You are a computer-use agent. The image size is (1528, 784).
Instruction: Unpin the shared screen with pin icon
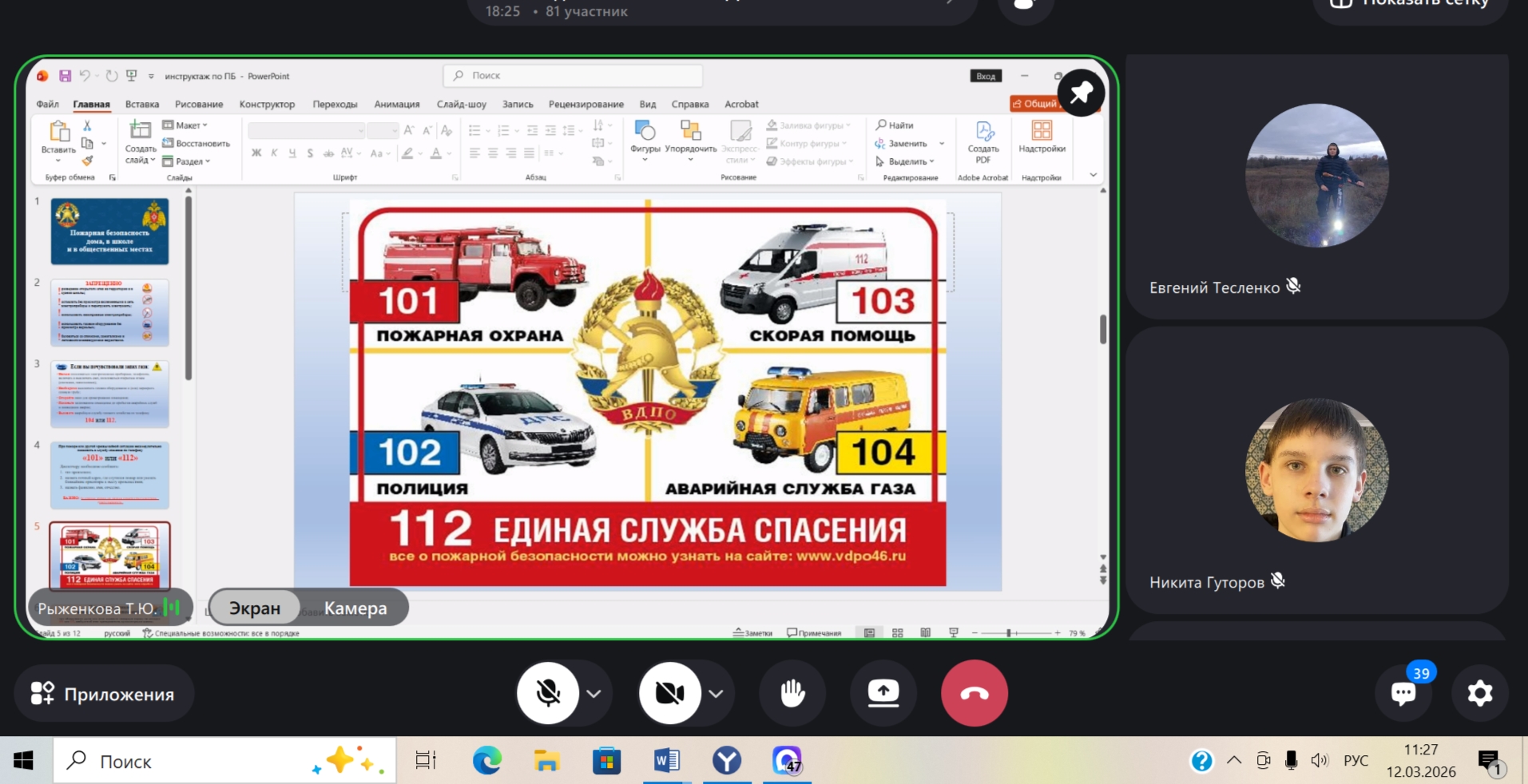1081,93
